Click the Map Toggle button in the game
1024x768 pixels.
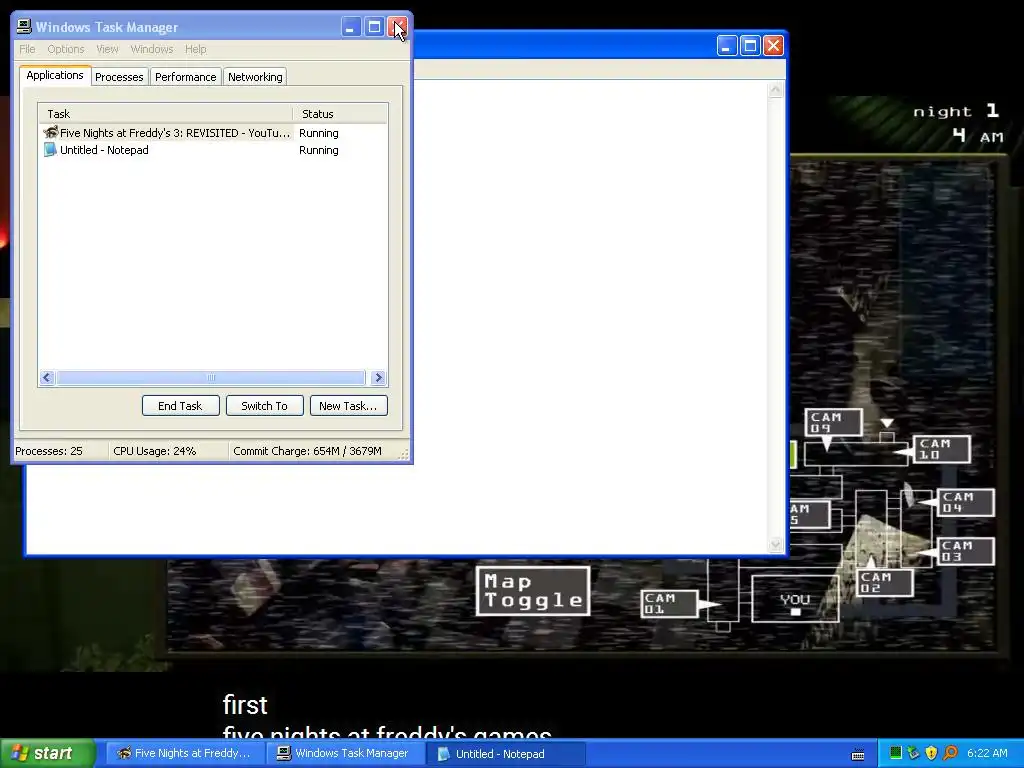(x=533, y=591)
